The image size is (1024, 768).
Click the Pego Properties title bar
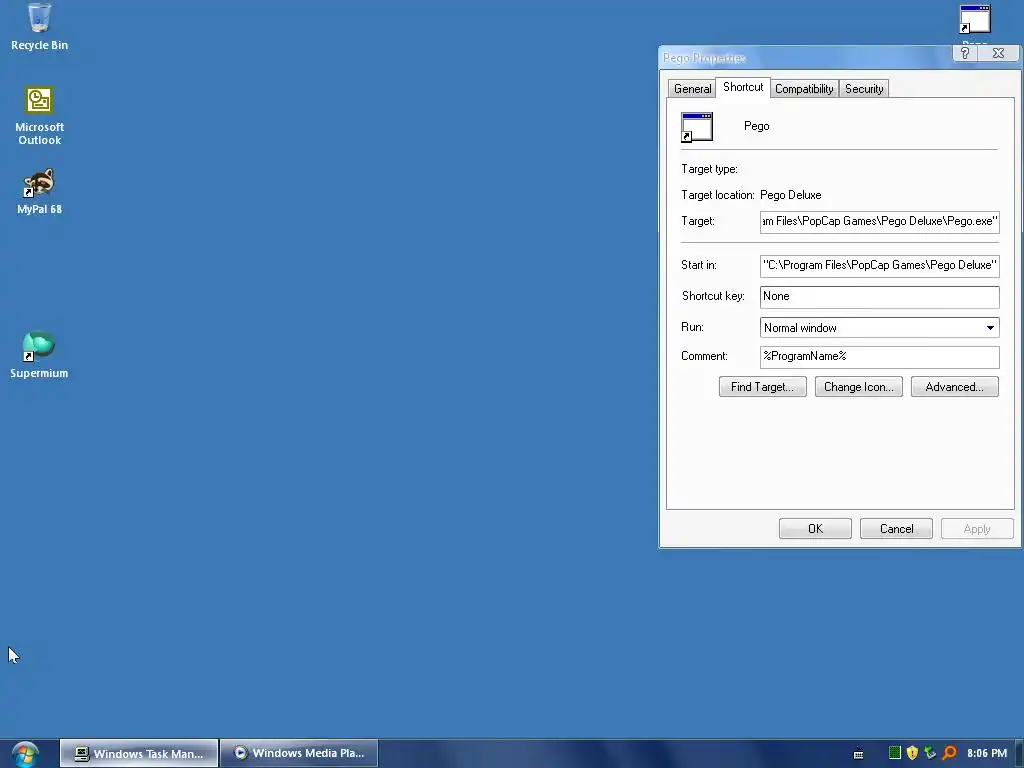point(803,57)
